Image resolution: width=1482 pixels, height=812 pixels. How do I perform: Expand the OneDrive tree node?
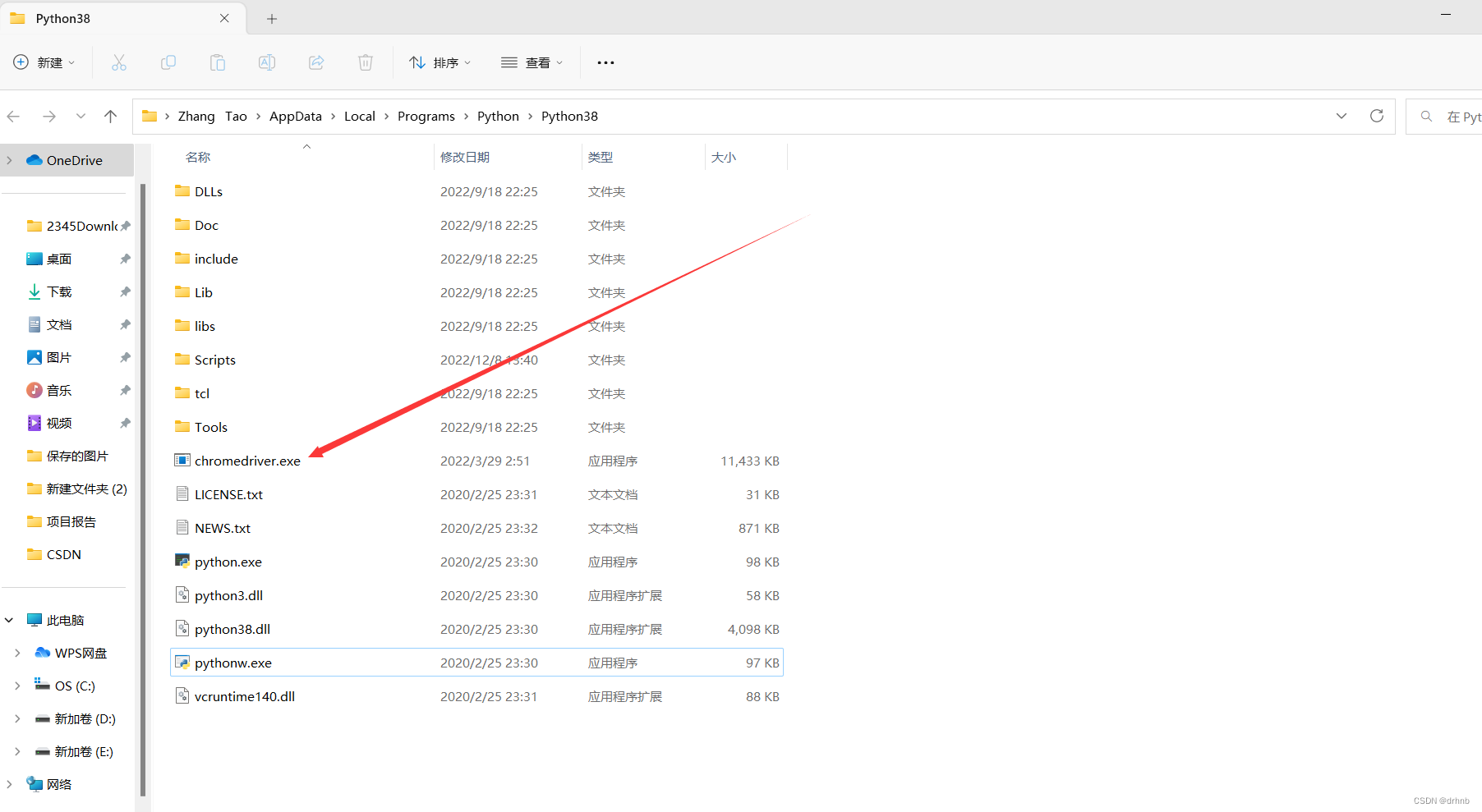coord(10,160)
